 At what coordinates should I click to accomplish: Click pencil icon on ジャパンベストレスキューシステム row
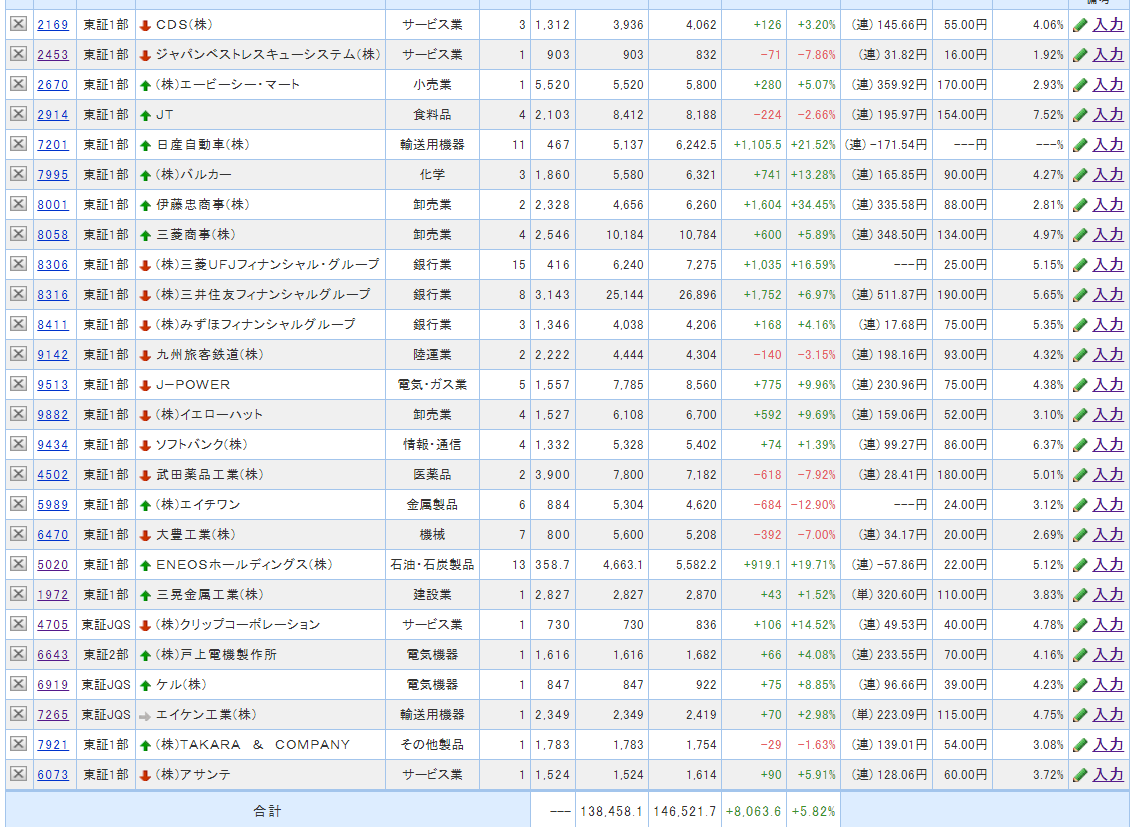click(1080, 55)
